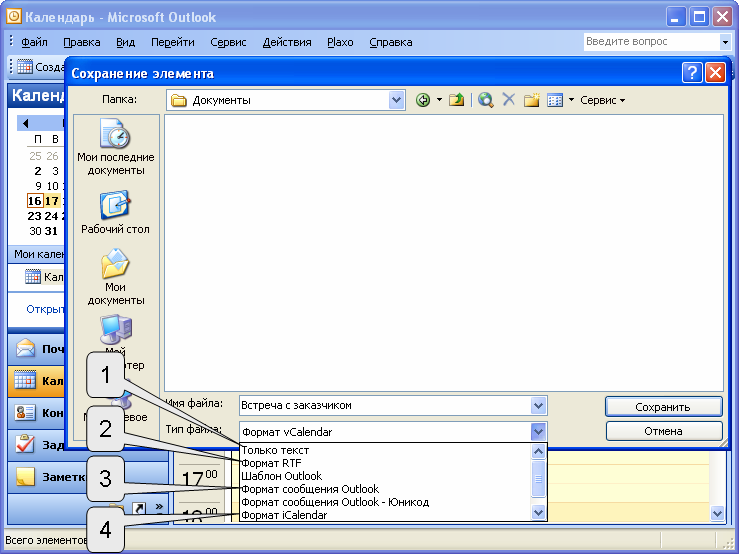The height and width of the screenshot is (554, 739).
Task: Select date 31 in mini calendar
Action: [51, 231]
